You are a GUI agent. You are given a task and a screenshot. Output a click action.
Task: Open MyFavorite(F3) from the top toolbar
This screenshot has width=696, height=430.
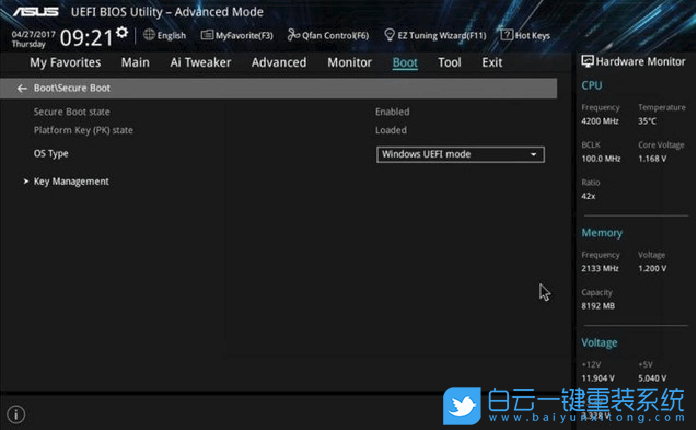click(x=237, y=35)
